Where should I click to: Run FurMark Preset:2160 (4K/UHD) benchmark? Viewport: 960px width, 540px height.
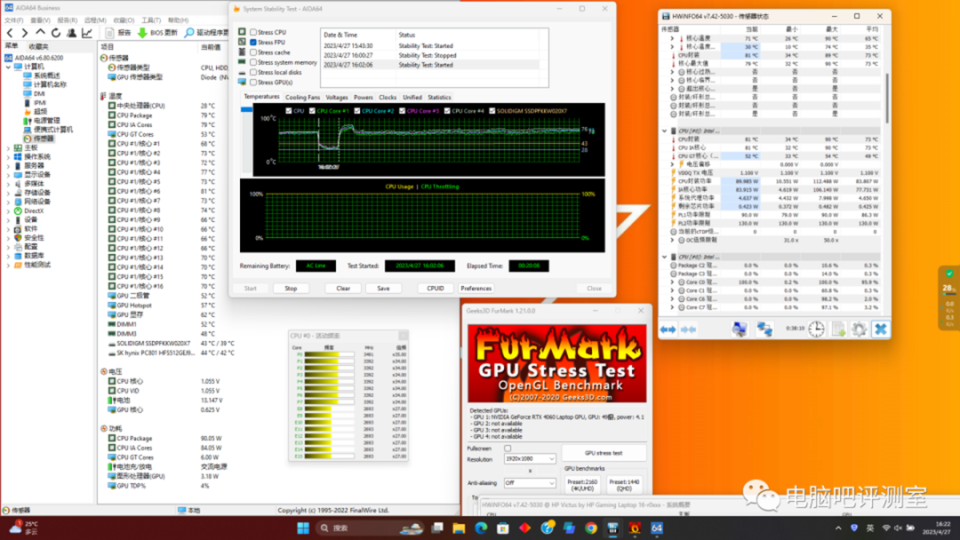tap(582, 485)
